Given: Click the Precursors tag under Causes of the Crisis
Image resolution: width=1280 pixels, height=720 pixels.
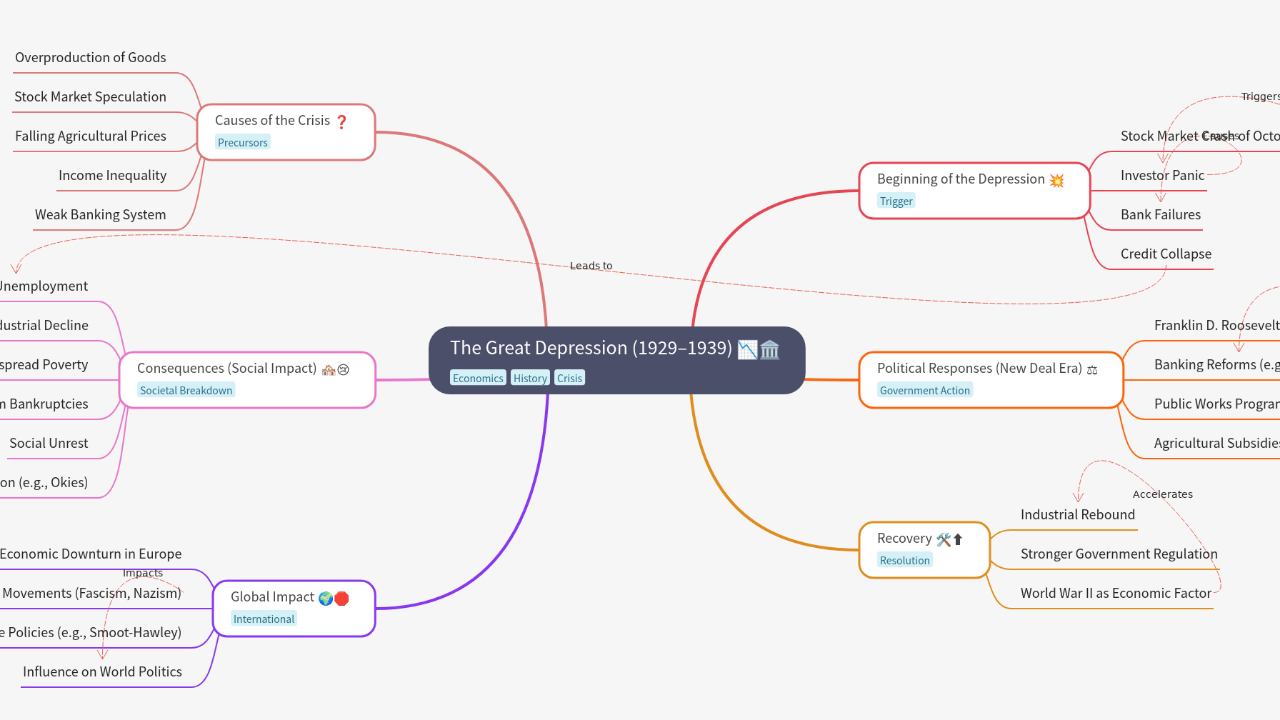Looking at the screenshot, I should click(x=243, y=143).
